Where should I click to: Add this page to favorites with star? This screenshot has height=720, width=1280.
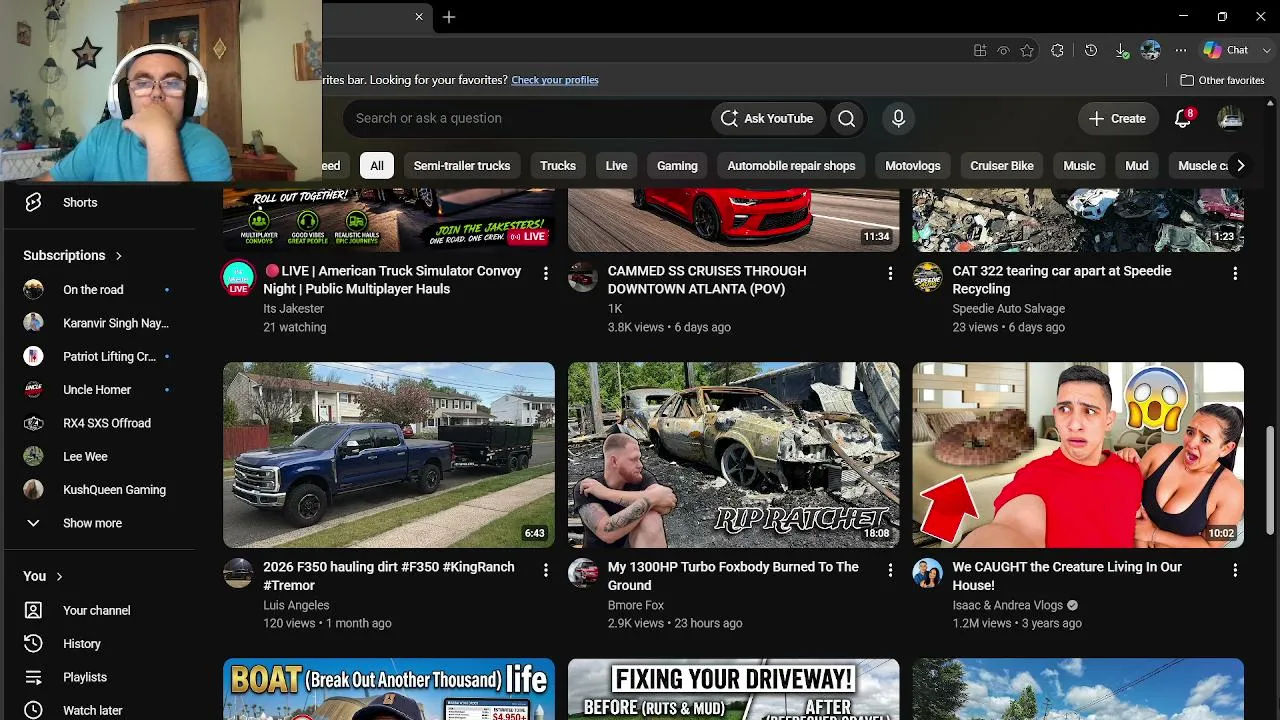(1027, 50)
